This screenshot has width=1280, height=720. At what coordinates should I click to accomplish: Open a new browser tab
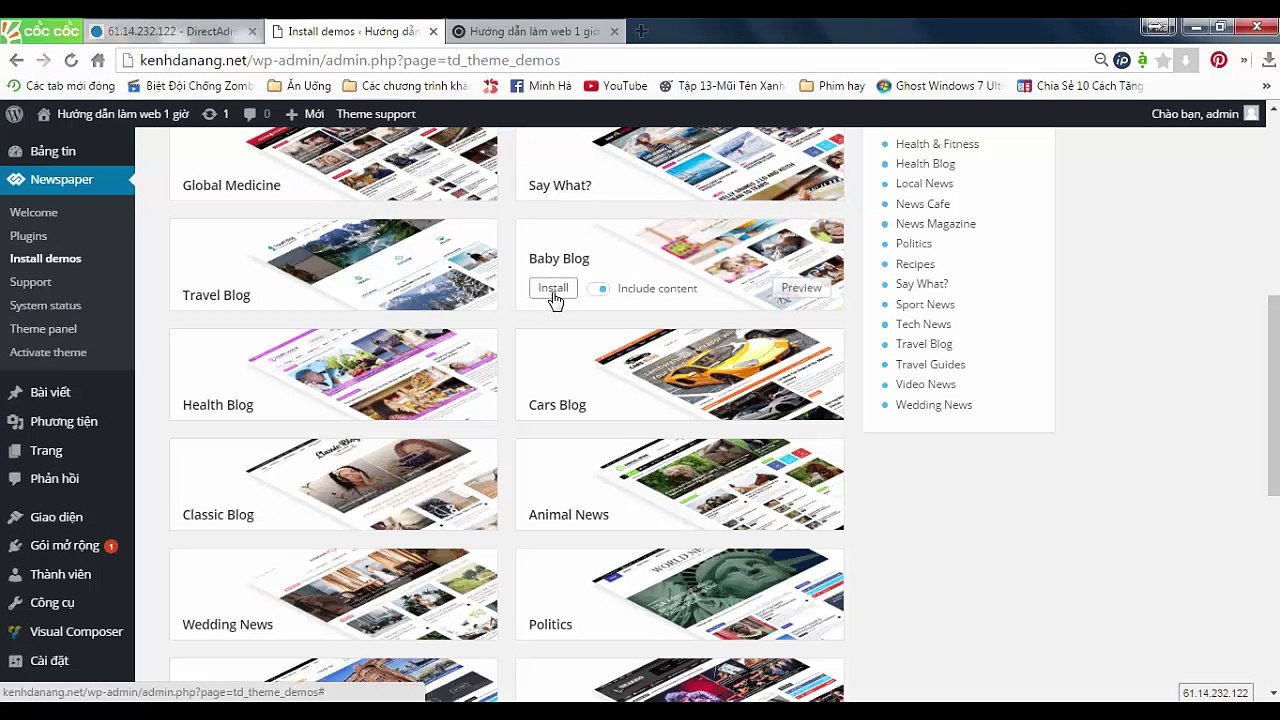641,31
